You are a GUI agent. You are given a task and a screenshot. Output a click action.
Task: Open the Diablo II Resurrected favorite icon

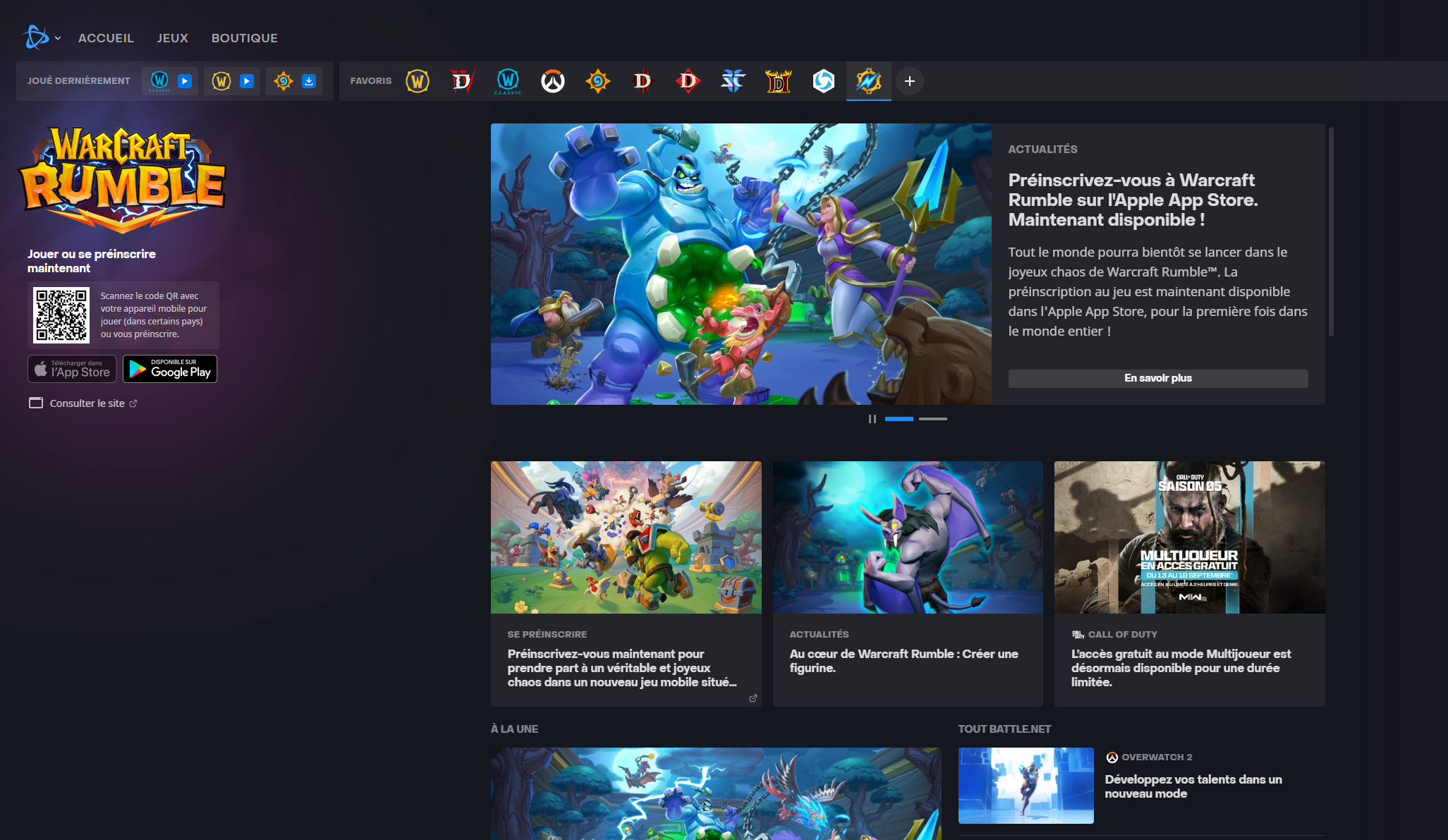click(x=778, y=81)
